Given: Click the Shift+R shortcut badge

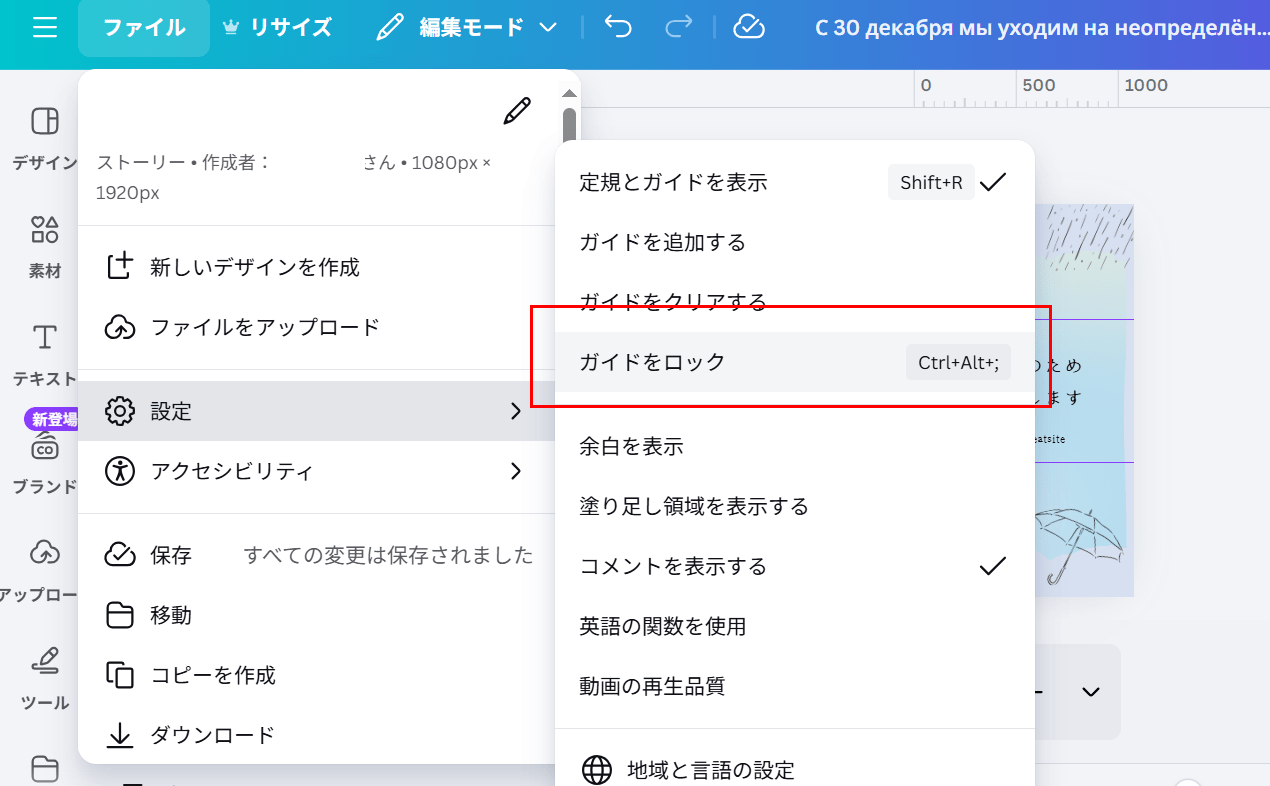Looking at the screenshot, I should [931, 182].
